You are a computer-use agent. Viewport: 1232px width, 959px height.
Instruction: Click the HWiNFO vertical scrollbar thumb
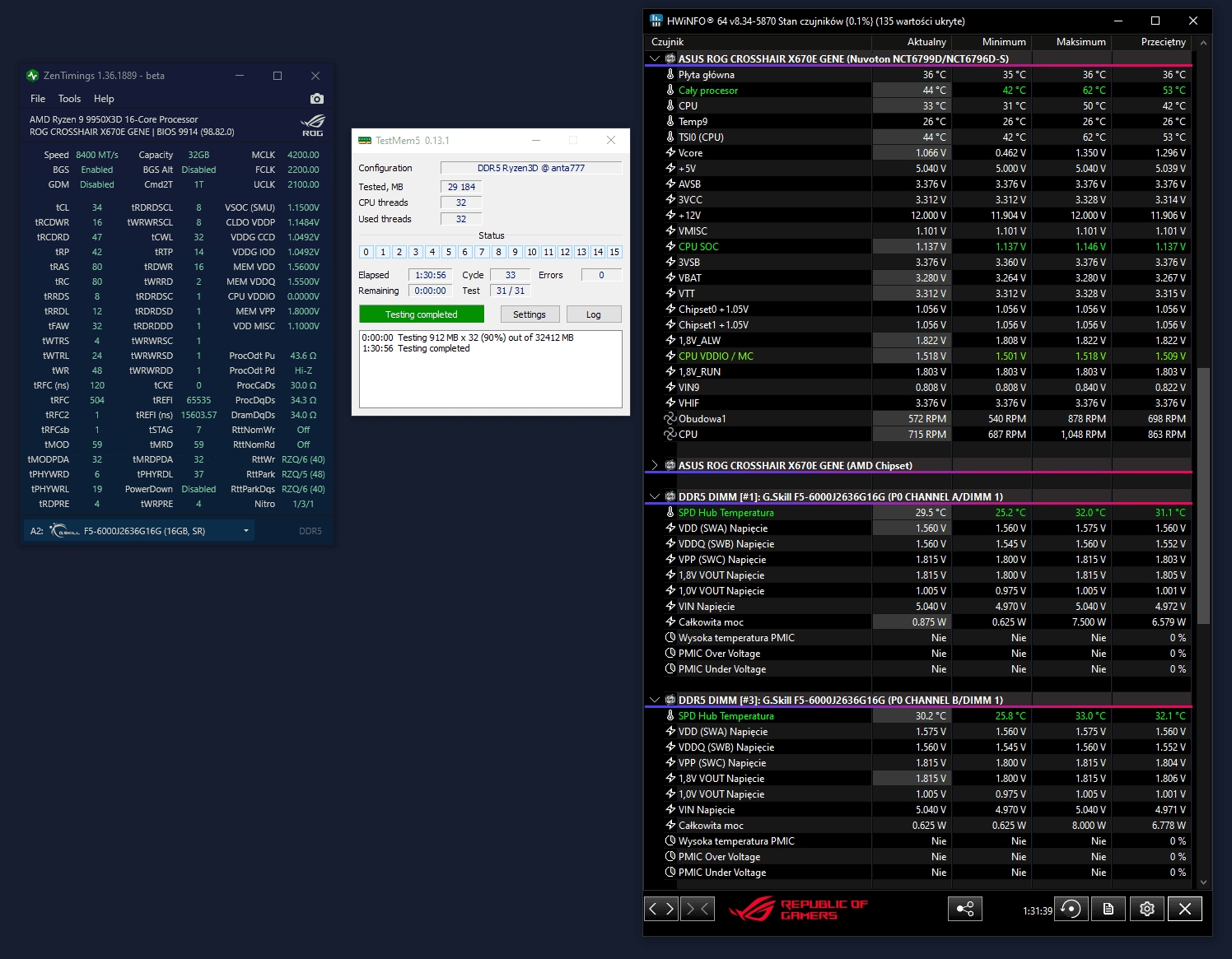coord(1203,496)
